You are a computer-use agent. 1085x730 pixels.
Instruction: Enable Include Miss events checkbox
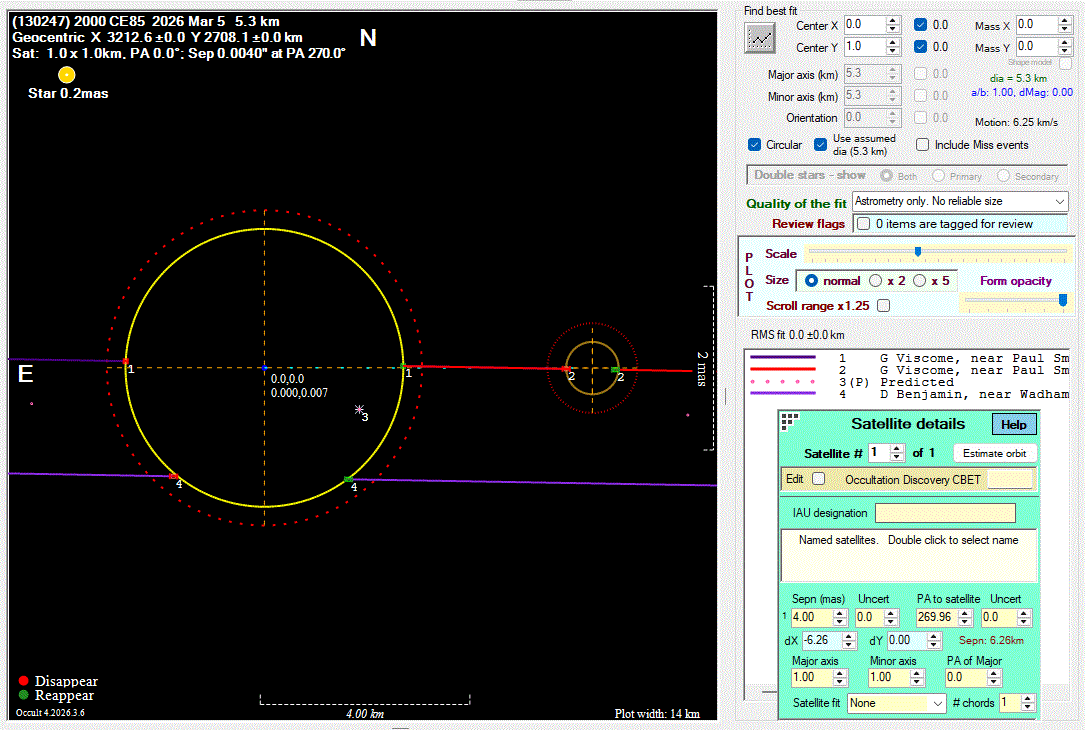click(x=922, y=145)
